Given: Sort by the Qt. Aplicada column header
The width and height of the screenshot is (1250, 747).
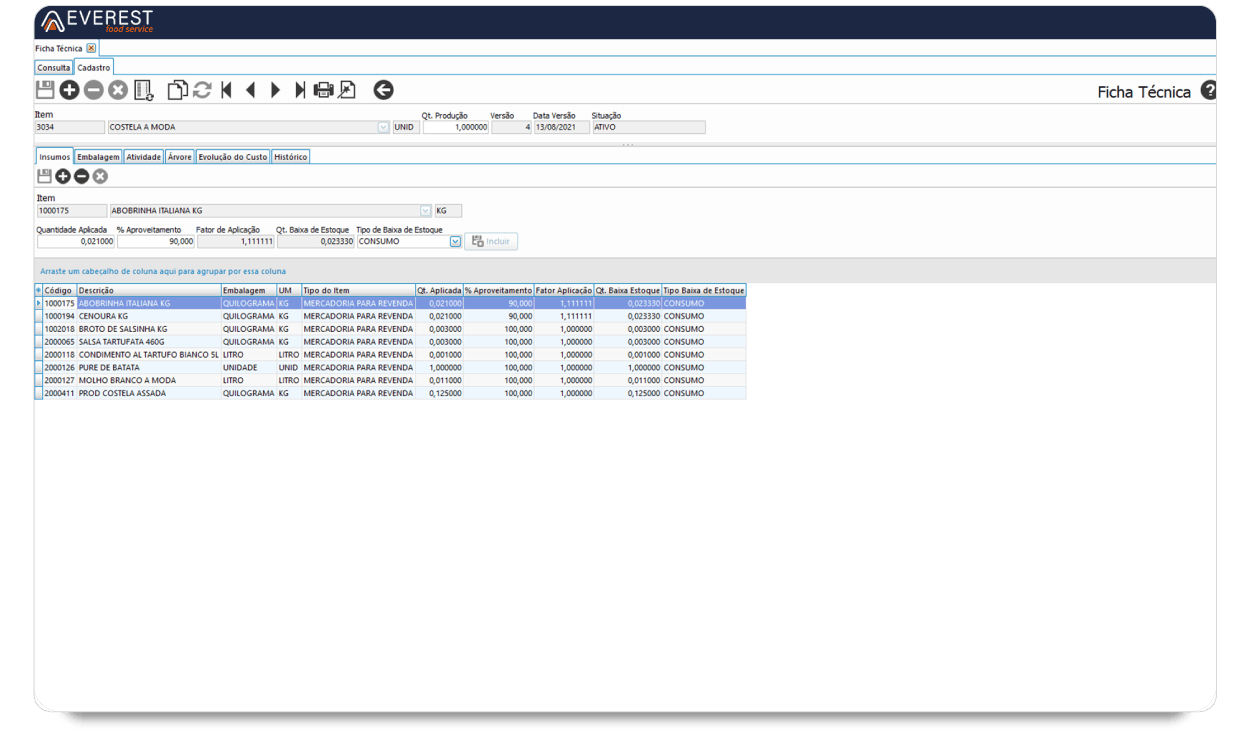Looking at the screenshot, I should [x=439, y=290].
